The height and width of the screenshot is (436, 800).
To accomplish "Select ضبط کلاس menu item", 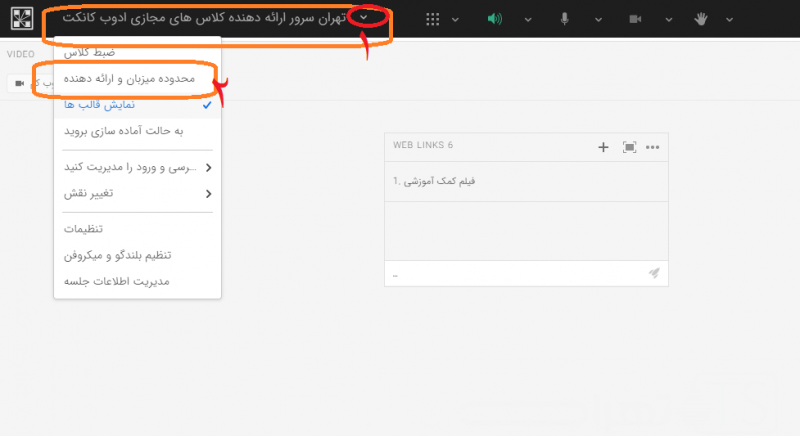I will tap(137, 52).
